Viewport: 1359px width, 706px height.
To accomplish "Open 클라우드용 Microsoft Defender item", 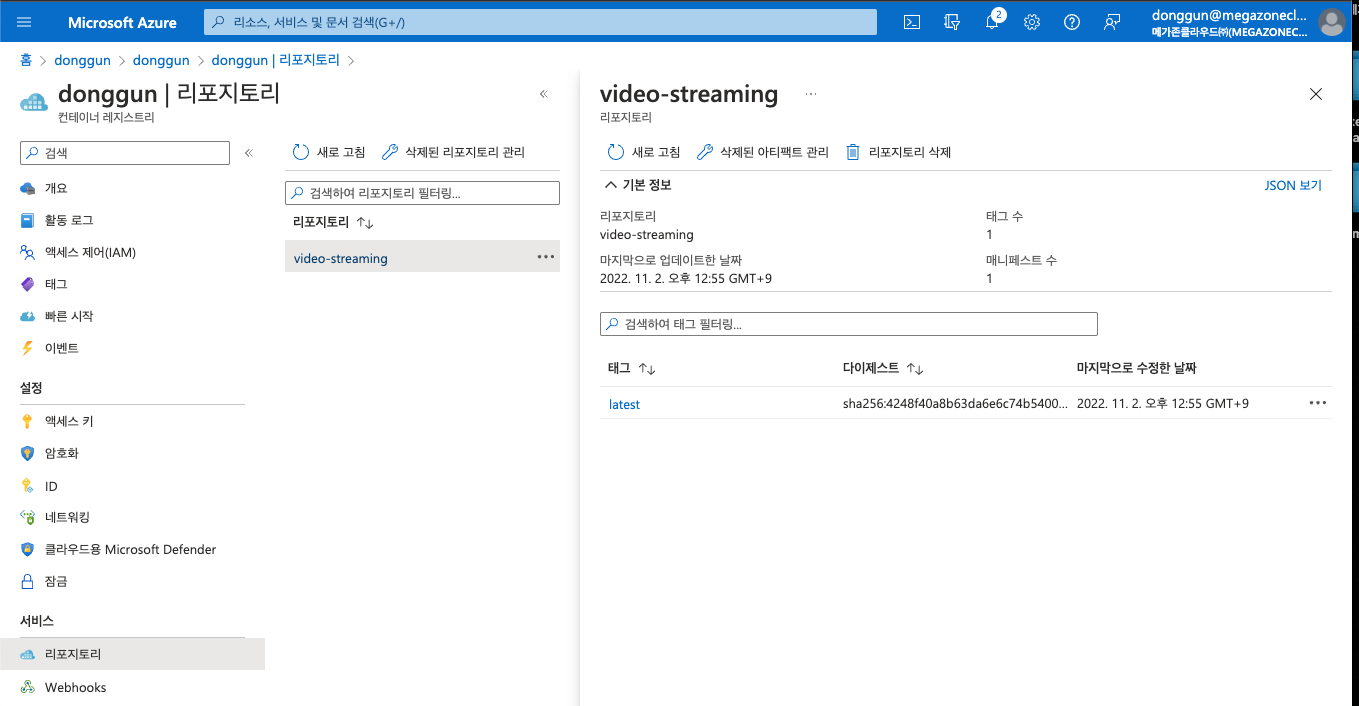I will pyautogui.click(x=132, y=549).
